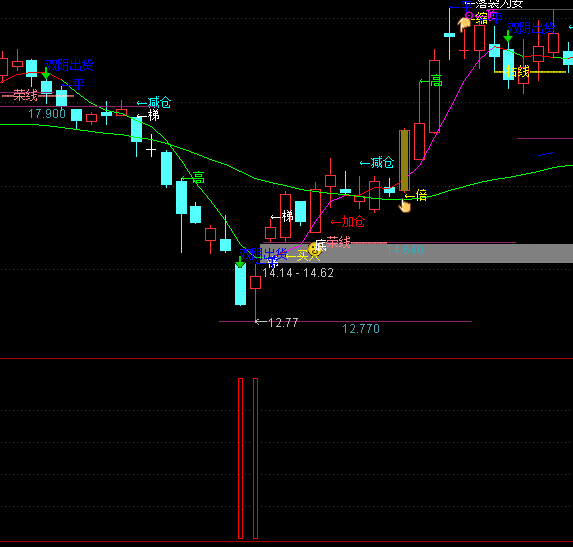Click the hand pointer icon beside 倍
The image size is (573, 547).
(x=405, y=205)
